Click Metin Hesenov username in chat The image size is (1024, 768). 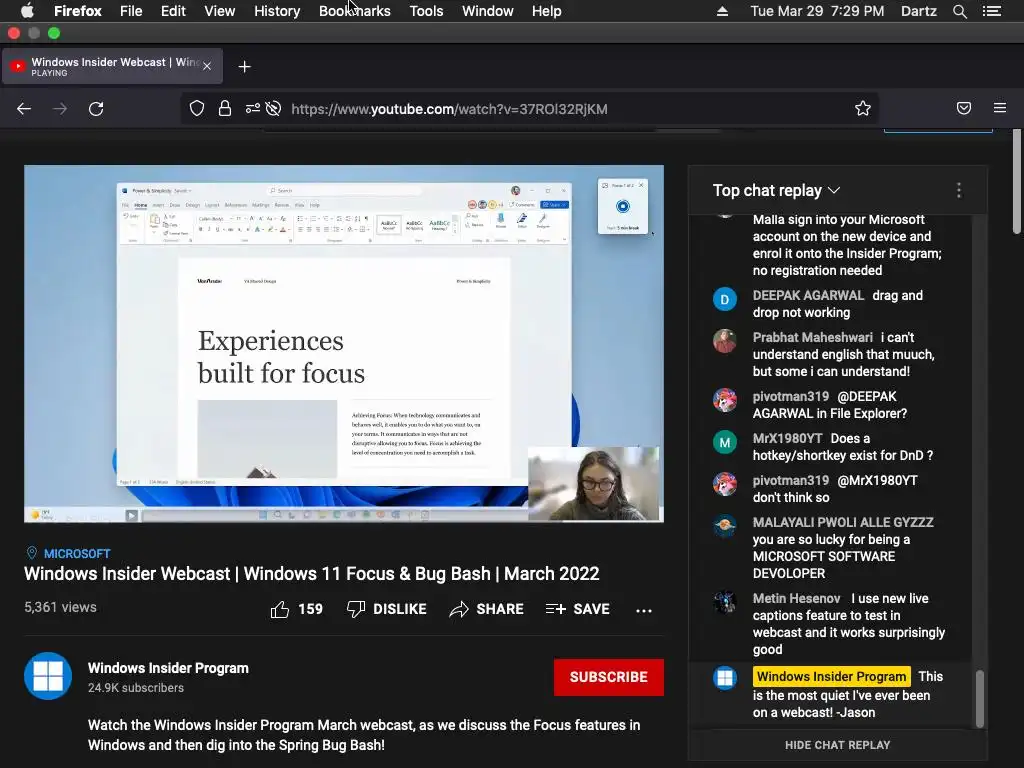click(796, 598)
